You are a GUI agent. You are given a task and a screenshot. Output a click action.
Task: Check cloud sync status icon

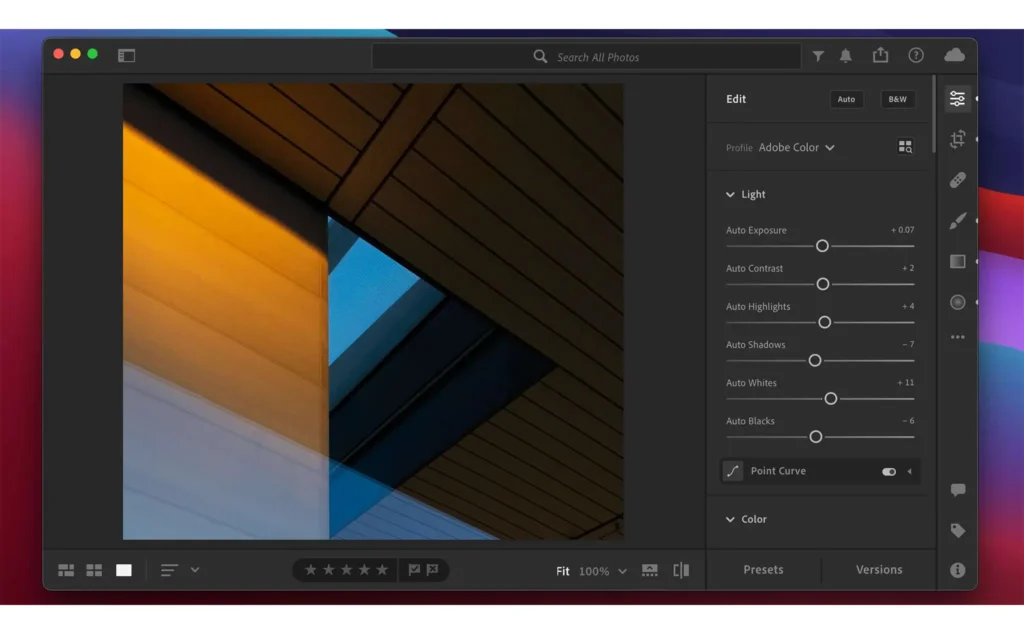point(954,55)
